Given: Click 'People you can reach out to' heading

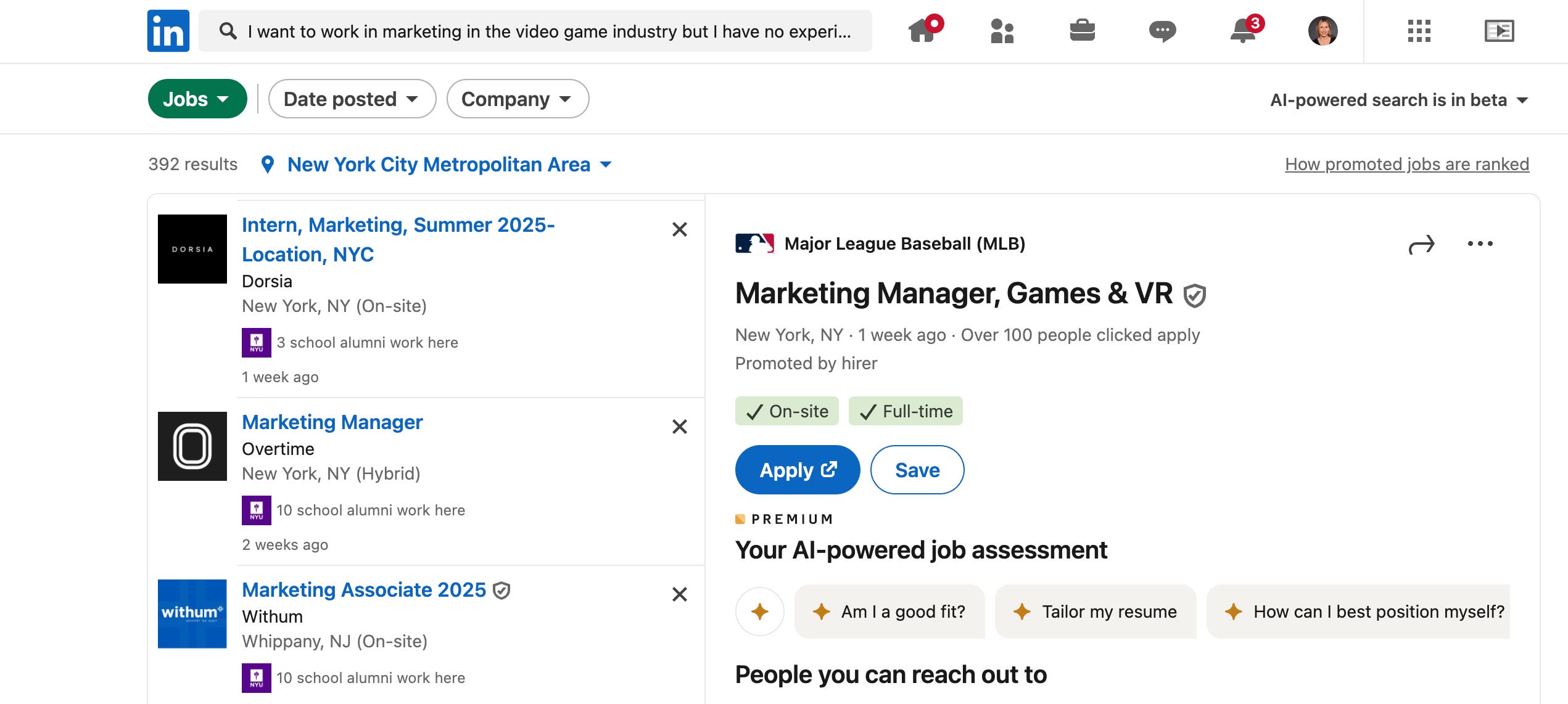Looking at the screenshot, I should 891,675.
